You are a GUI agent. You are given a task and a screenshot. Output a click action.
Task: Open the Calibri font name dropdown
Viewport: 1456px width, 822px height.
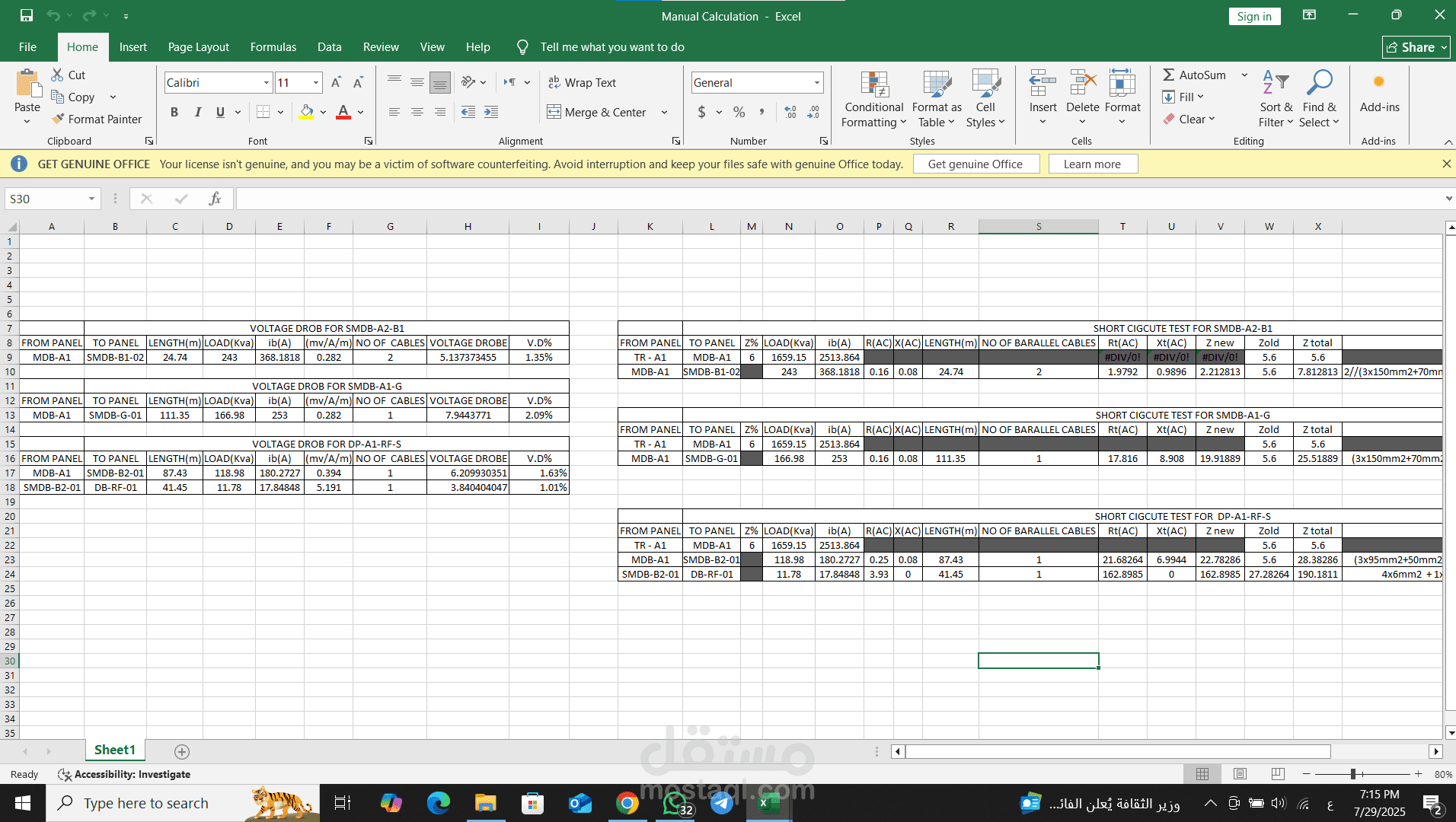point(267,82)
